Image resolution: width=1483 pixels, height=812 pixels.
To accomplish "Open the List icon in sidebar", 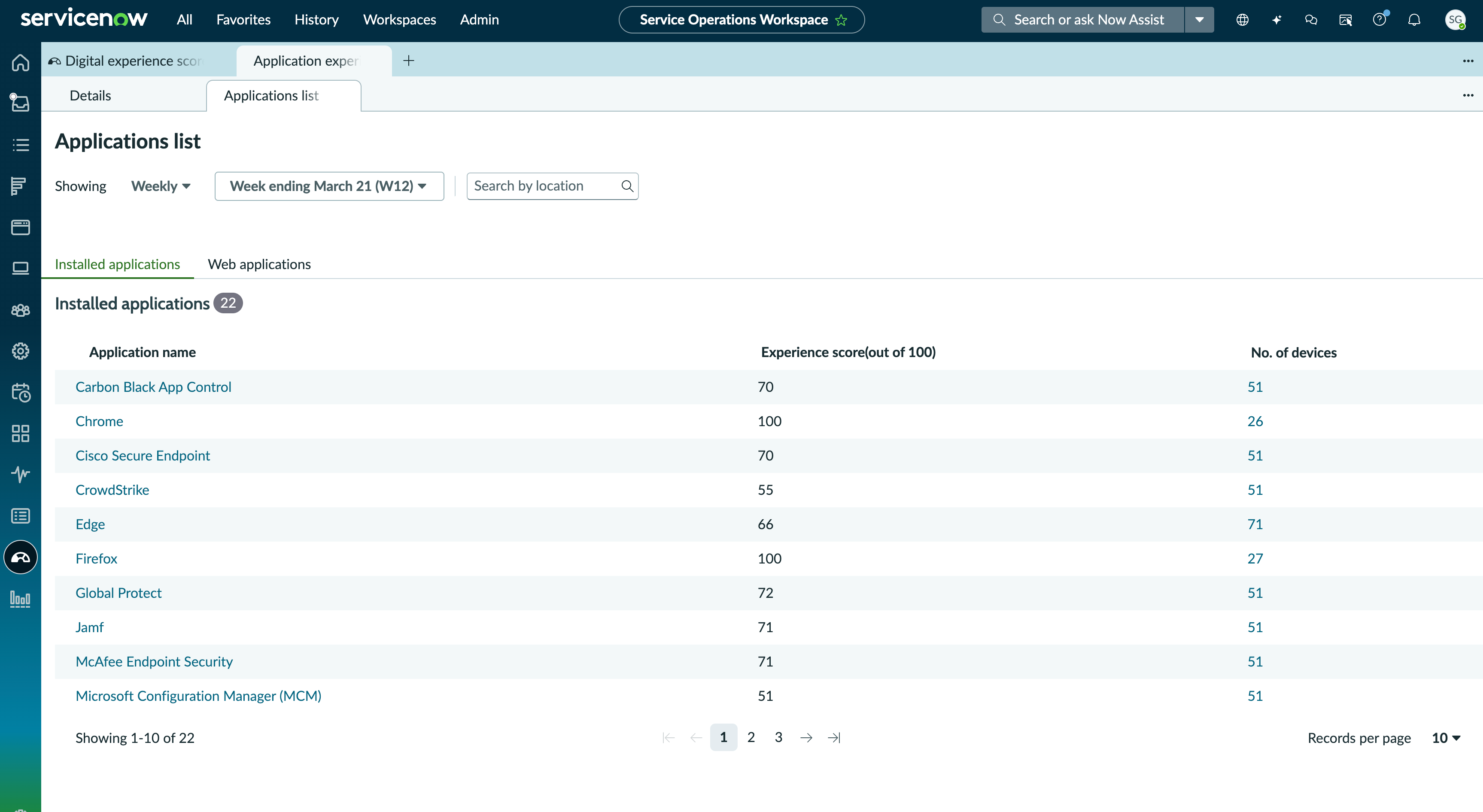I will tap(21, 145).
